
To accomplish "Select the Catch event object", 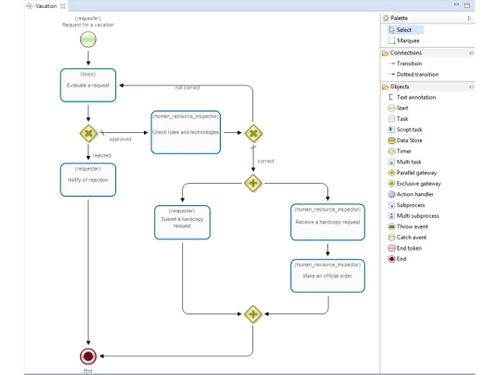I will (x=407, y=237).
